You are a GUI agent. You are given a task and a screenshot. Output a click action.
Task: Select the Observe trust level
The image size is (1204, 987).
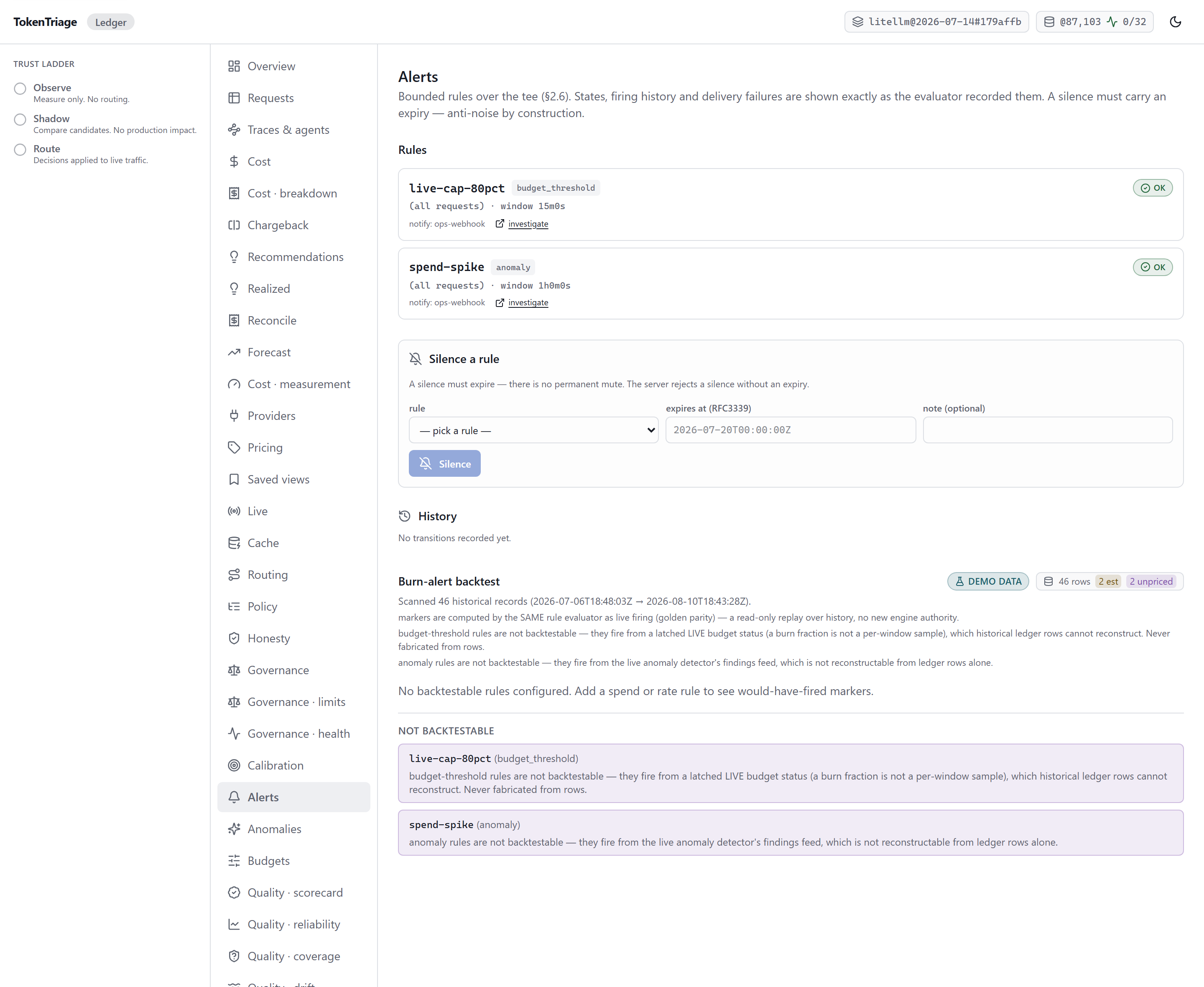pyautogui.click(x=20, y=89)
